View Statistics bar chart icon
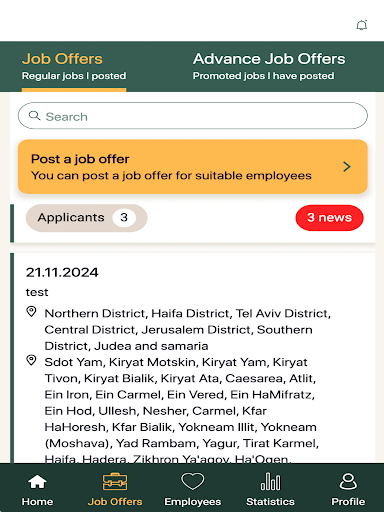 click(x=270, y=482)
